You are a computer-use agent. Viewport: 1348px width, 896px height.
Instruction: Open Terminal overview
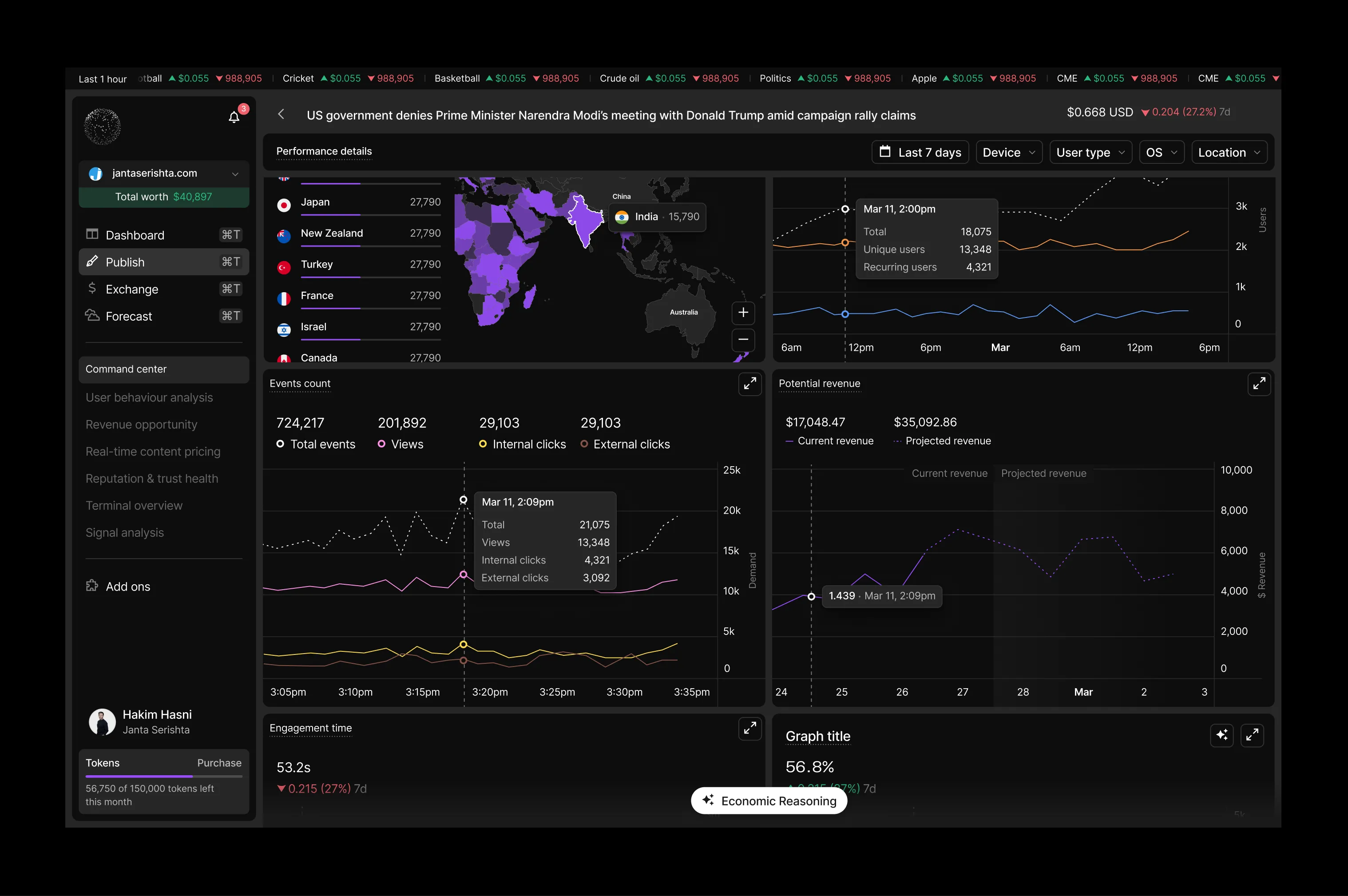coord(134,505)
